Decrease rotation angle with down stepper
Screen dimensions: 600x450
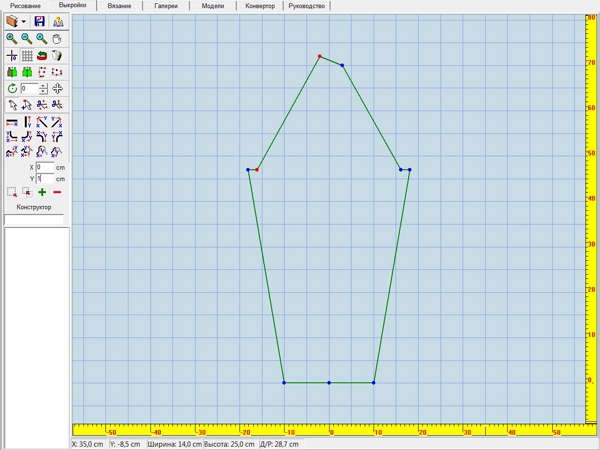[43, 91]
